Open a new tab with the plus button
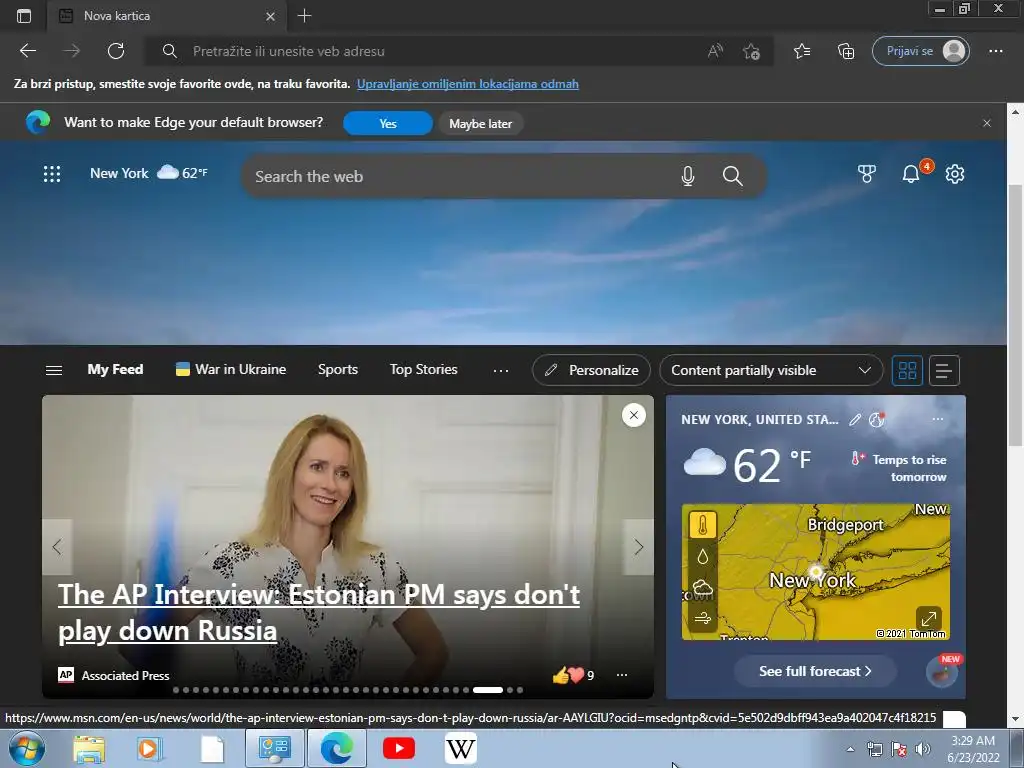 click(304, 16)
